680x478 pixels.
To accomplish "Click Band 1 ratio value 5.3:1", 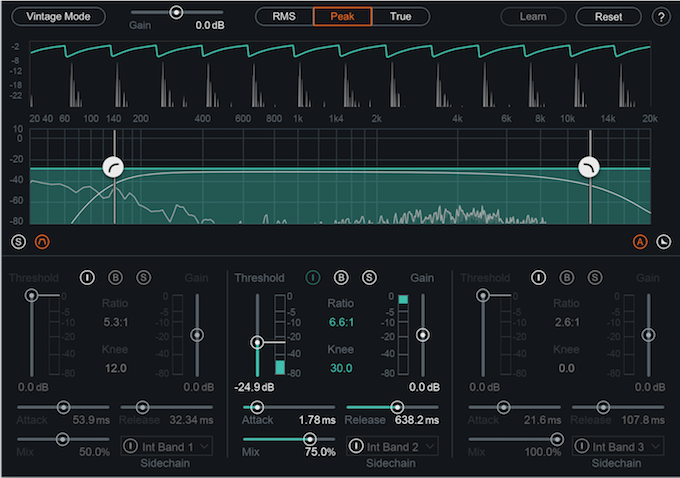I will click(115, 322).
